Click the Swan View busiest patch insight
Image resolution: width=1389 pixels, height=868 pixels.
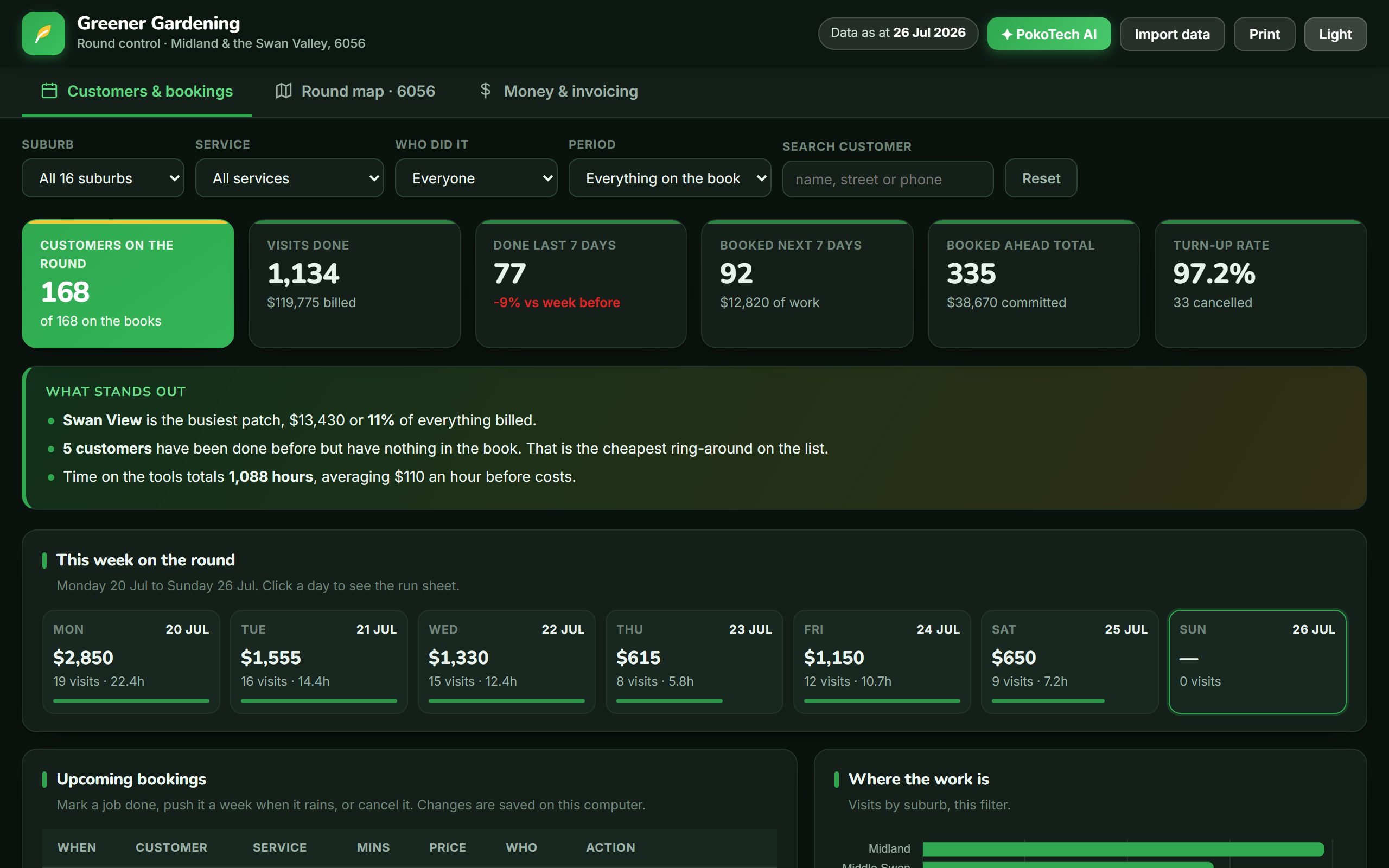coord(300,420)
